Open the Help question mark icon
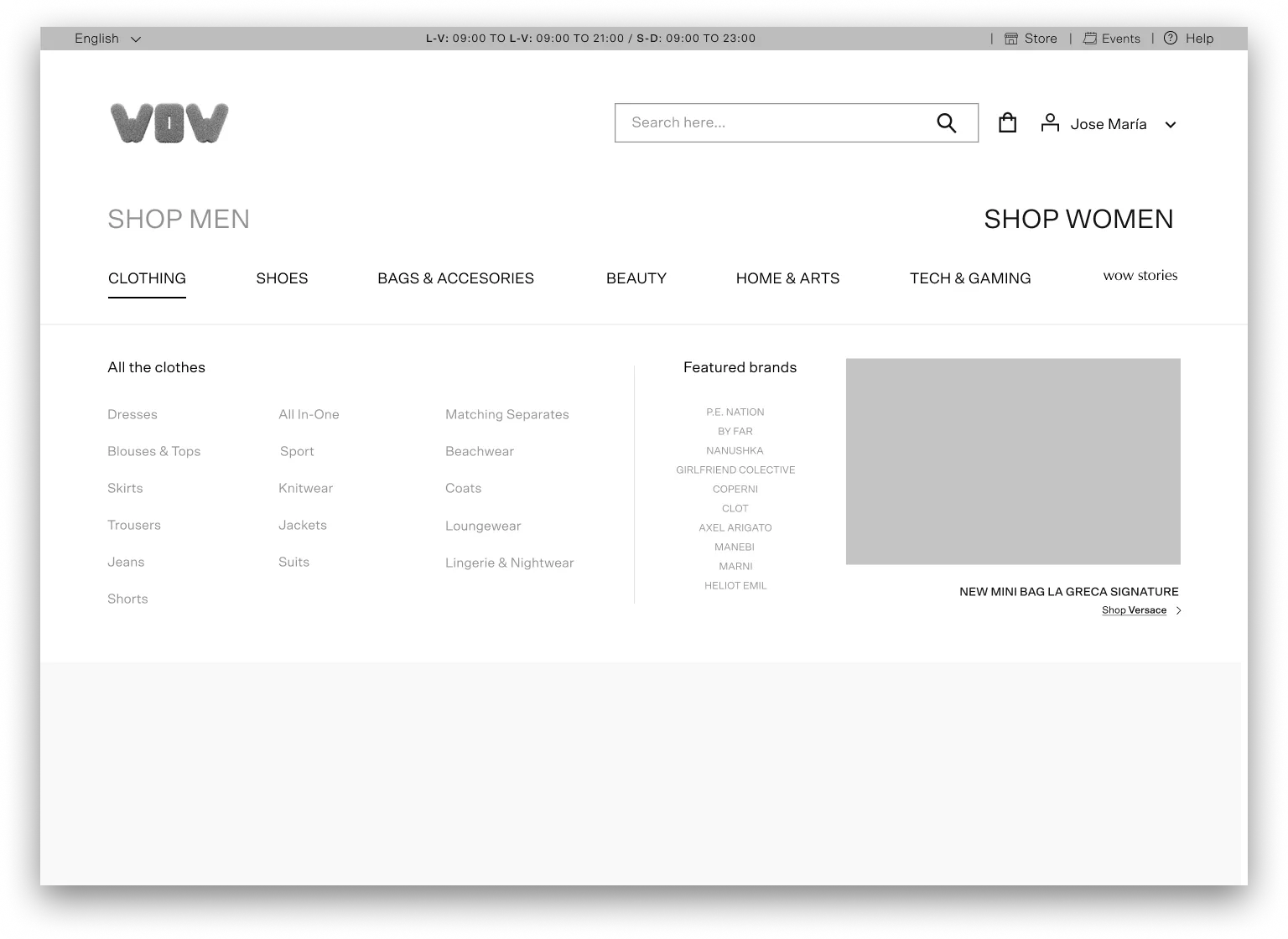Viewport: 1288px width, 939px height. 1170,38
